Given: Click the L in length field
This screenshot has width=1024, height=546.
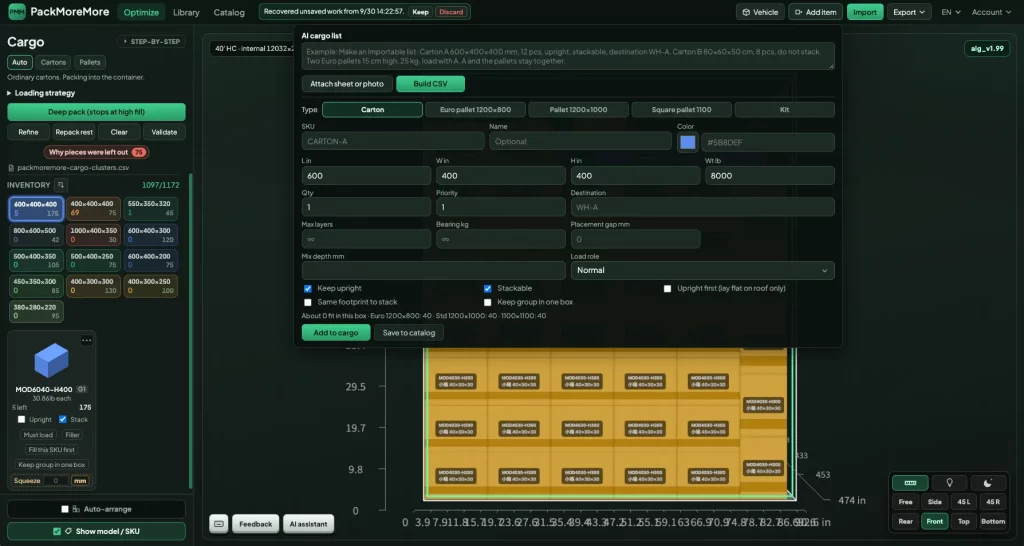Looking at the screenshot, I should (366, 176).
